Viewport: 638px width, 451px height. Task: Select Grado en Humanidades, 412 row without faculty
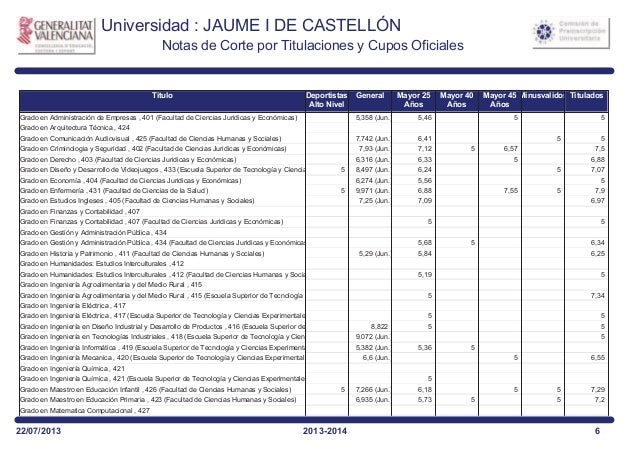pos(314,264)
